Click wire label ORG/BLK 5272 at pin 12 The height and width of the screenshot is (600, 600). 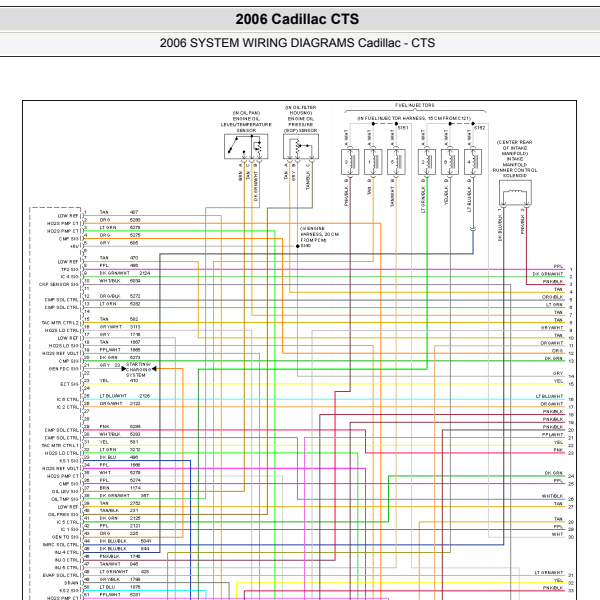pos(120,296)
